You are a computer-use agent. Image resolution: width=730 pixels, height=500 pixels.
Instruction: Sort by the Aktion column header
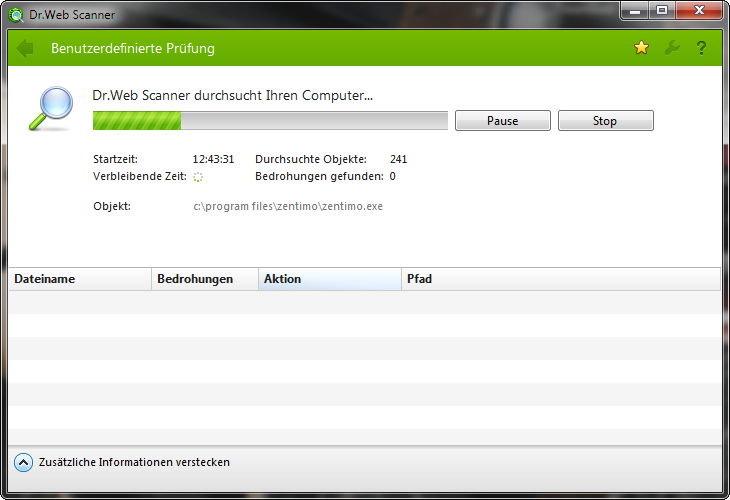click(330, 279)
